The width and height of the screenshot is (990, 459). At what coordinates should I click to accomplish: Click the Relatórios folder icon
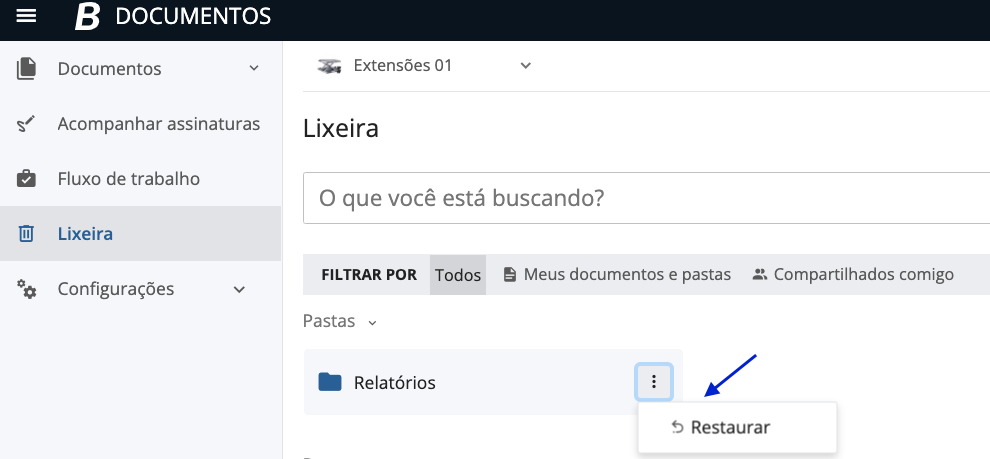(330, 382)
